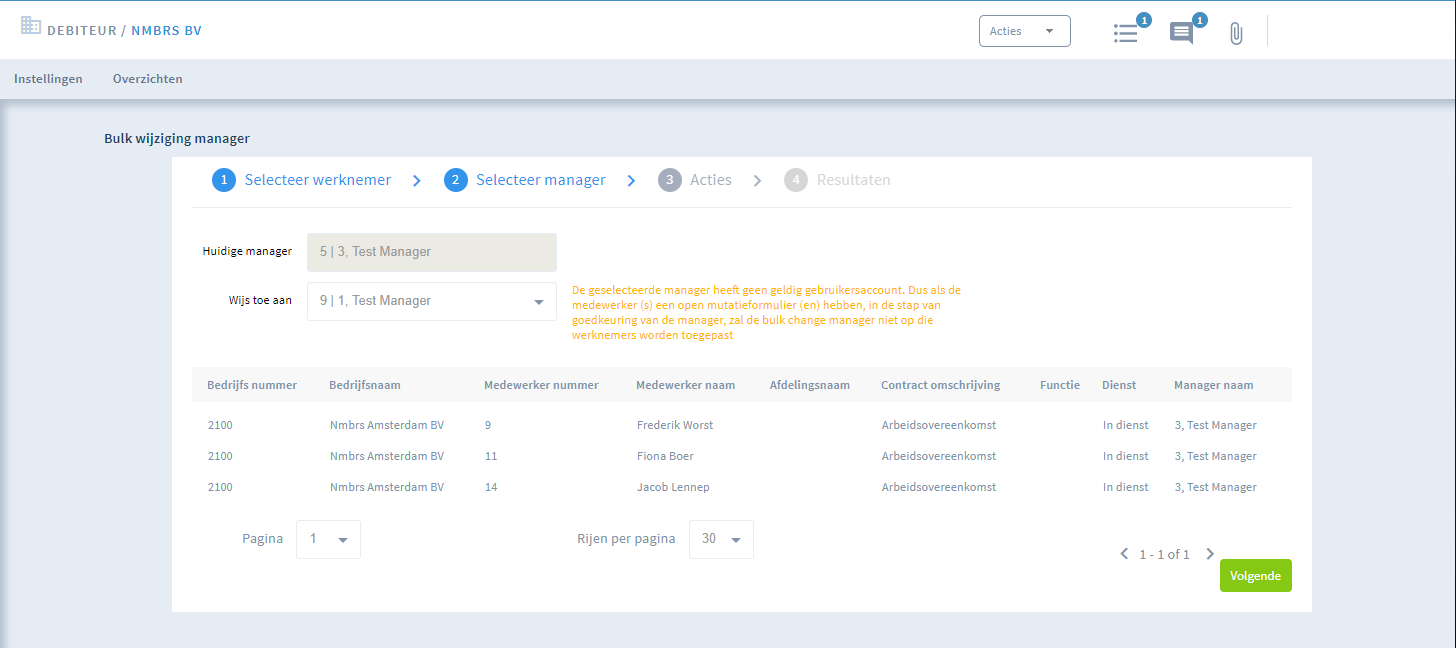This screenshot has height=648, width=1456.
Task: Select the Fiona Boer row
Action: point(742,456)
